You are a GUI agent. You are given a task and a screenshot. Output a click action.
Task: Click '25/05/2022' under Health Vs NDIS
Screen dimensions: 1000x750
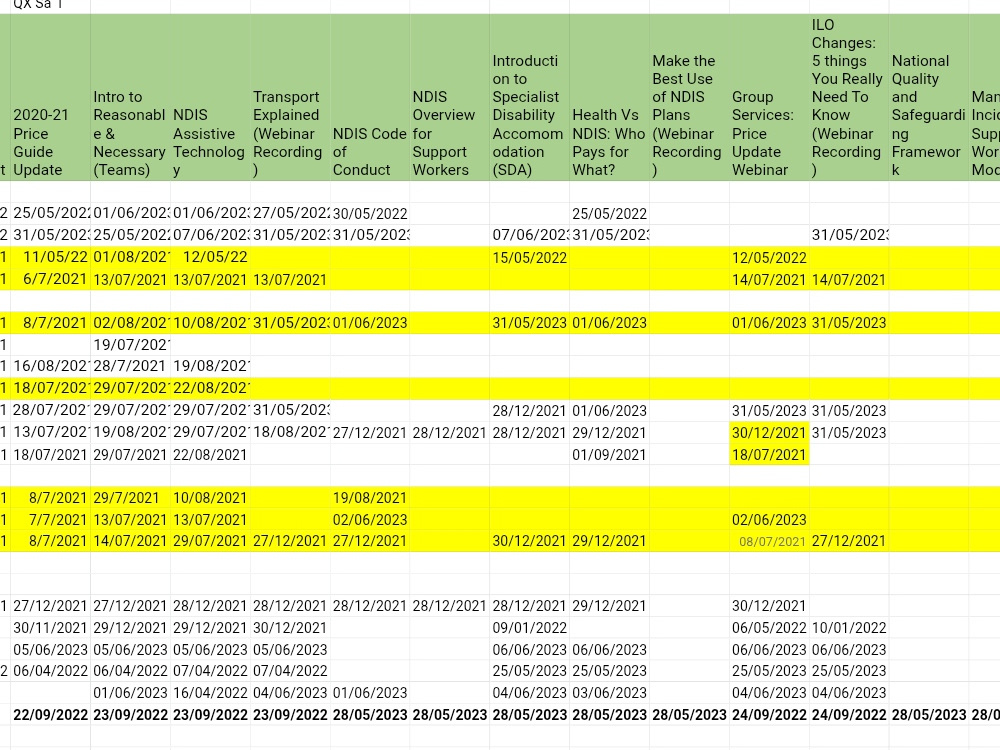pos(609,214)
